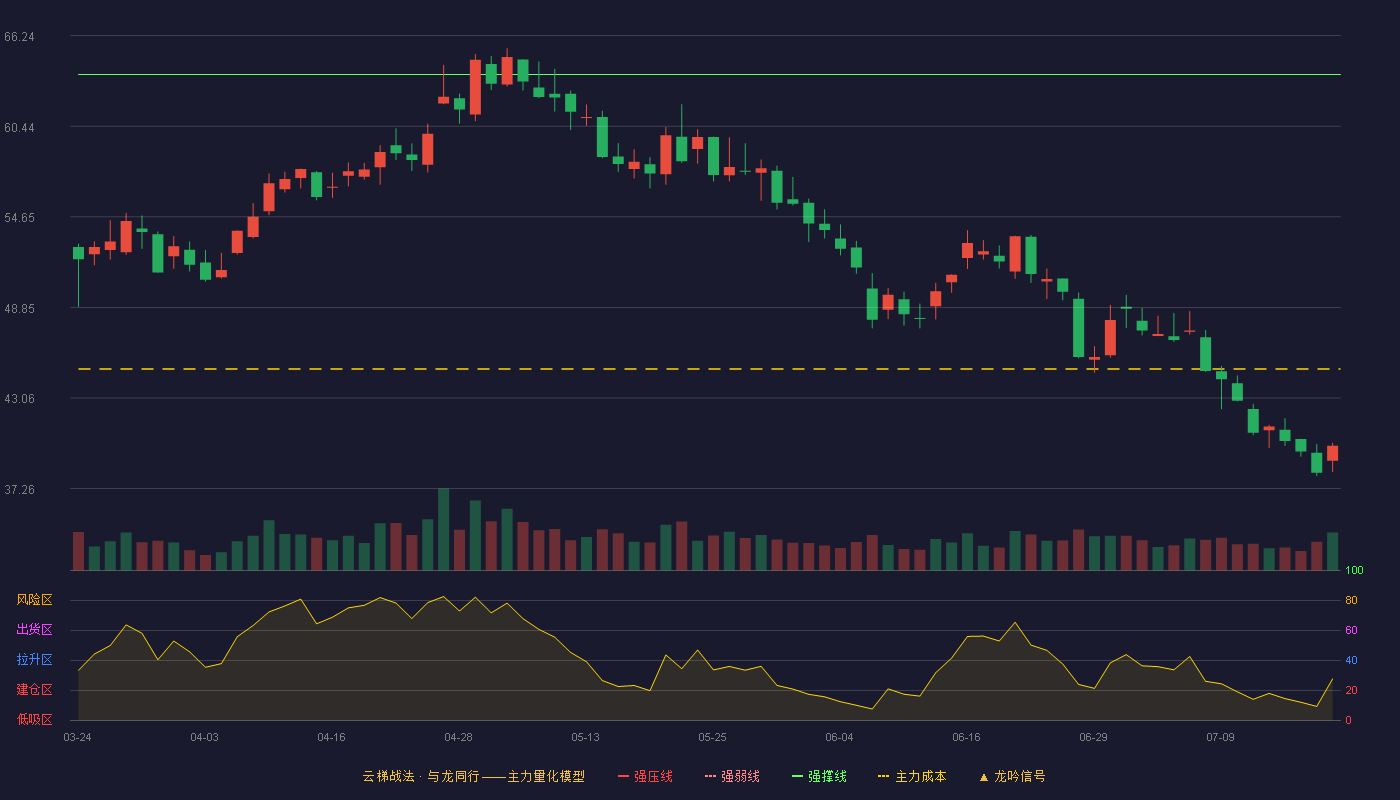Toggle the 强弱线 legend entry

(x=732, y=776)
